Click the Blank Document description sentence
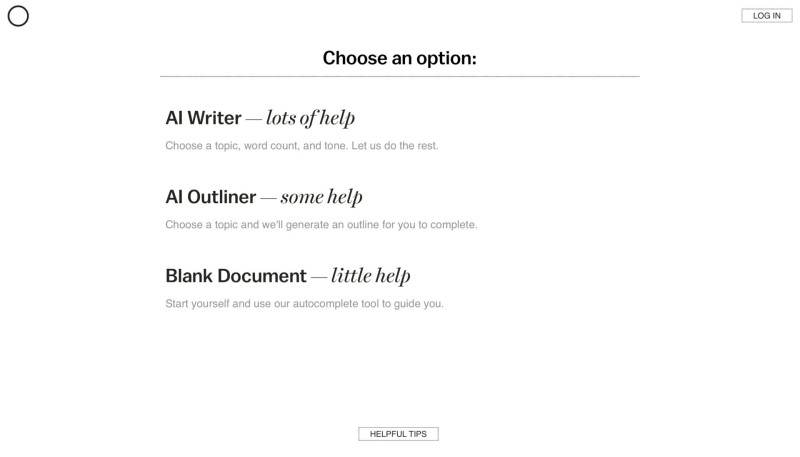Screen dimensions: 800x457 305,304
